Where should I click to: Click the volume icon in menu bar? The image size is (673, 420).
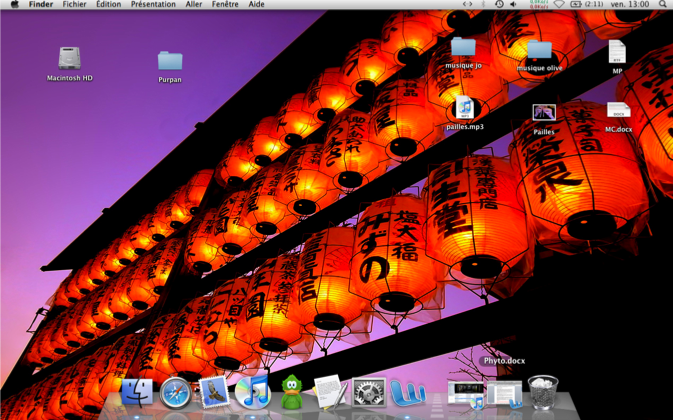(514, 5)
